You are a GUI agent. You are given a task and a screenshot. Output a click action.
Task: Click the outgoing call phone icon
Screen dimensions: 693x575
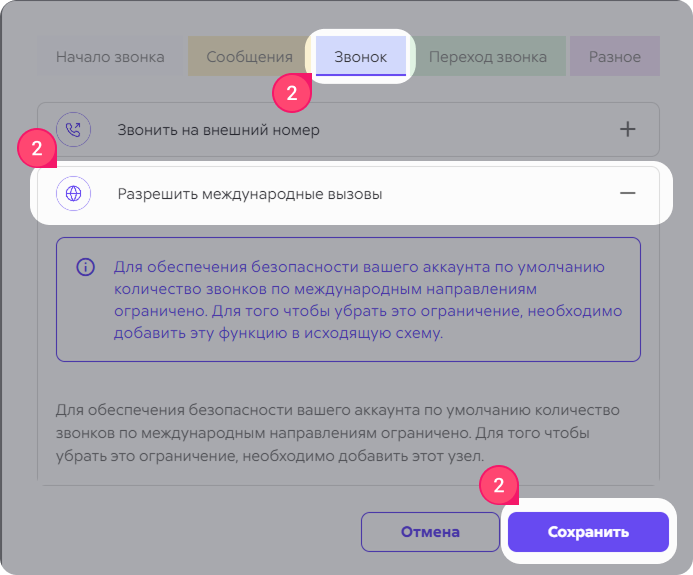73,129
